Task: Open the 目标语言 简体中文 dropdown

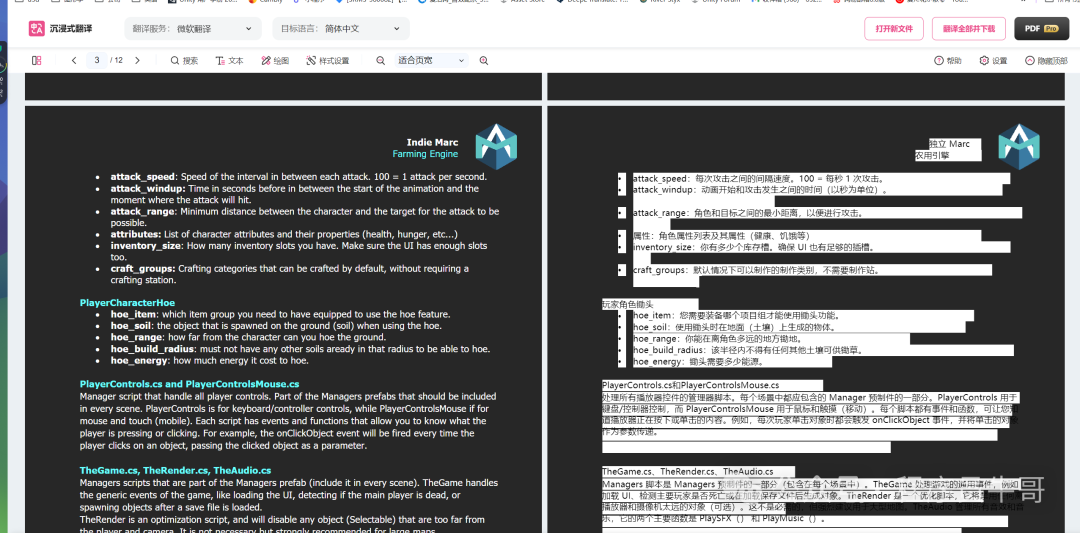Action: (341, 29)
